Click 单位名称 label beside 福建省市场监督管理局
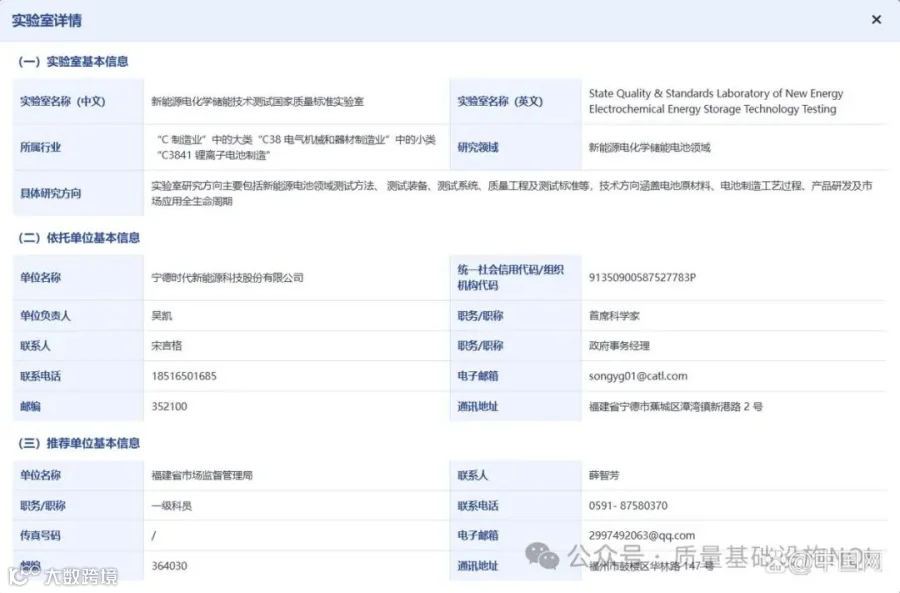This screenshot has width=900, height=593. click(x=40, y=475)
